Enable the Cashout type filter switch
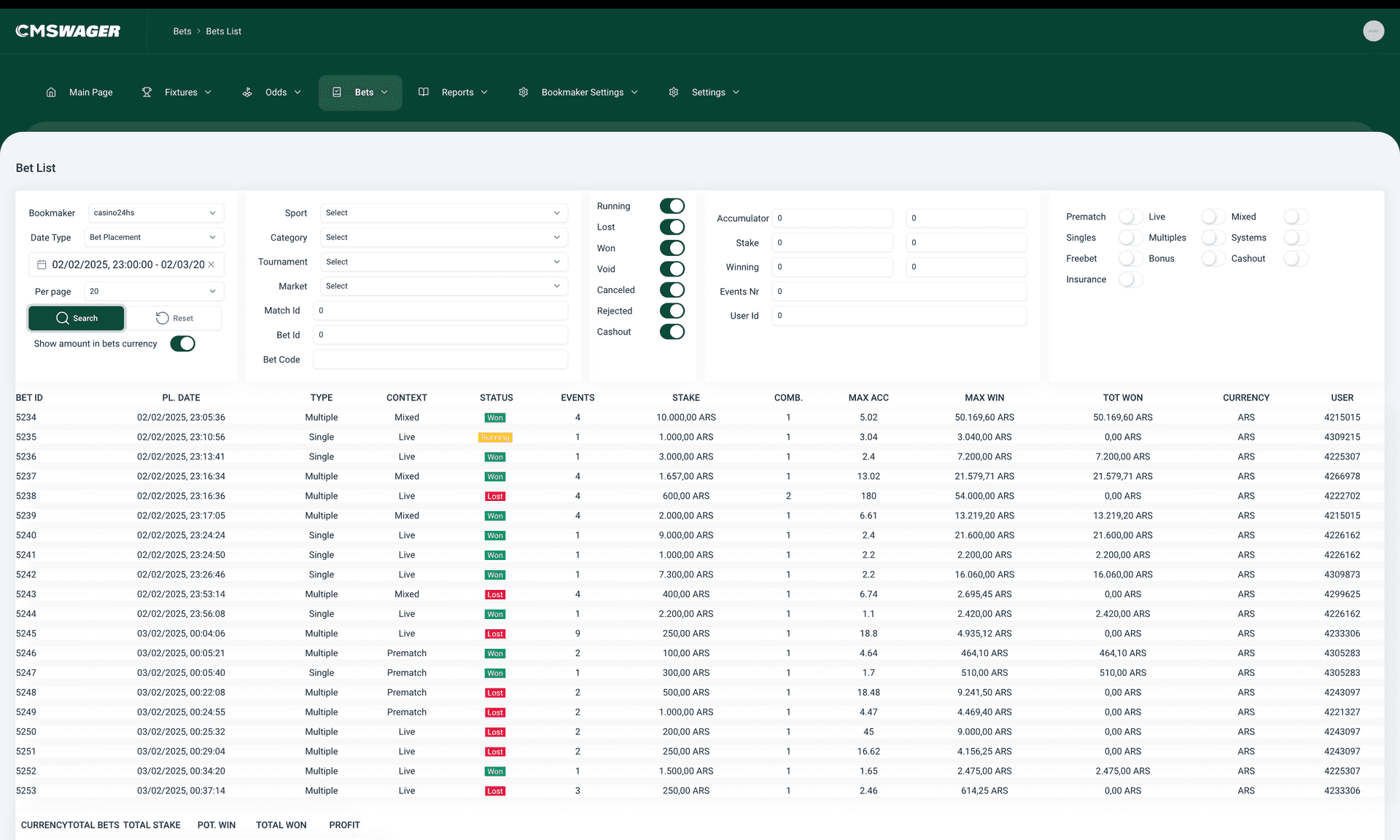The image size is (1400, 840). pos(1296,259)
